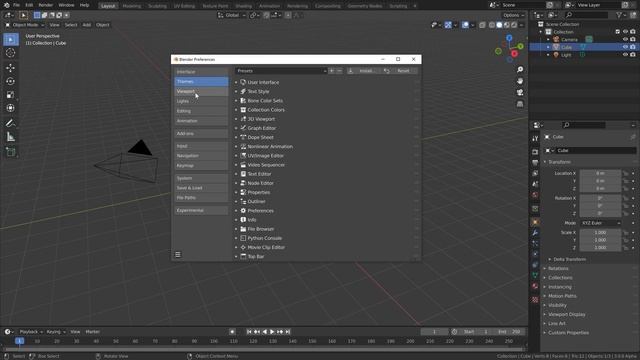Screen dimensions: 640x360
Task: Click the remove theme preset minus icon
Action: (339, 71)
